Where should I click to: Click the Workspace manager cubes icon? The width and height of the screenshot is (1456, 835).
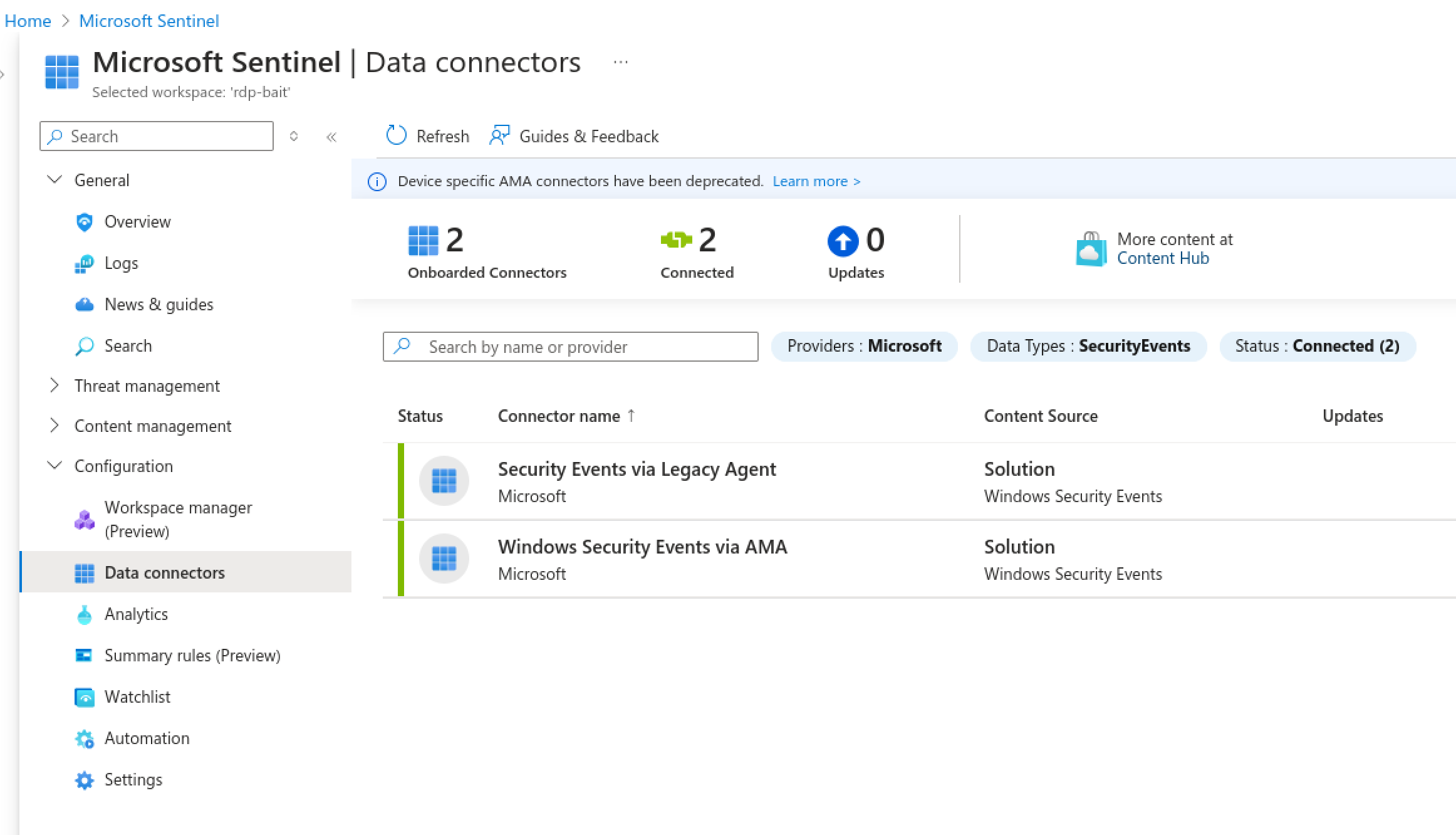pos(84,520)
